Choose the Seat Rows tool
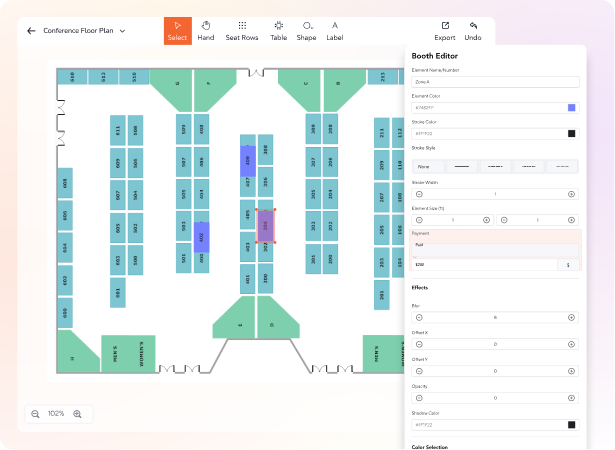The height and width of the screenshot is (450, 615). coord(242,31)
